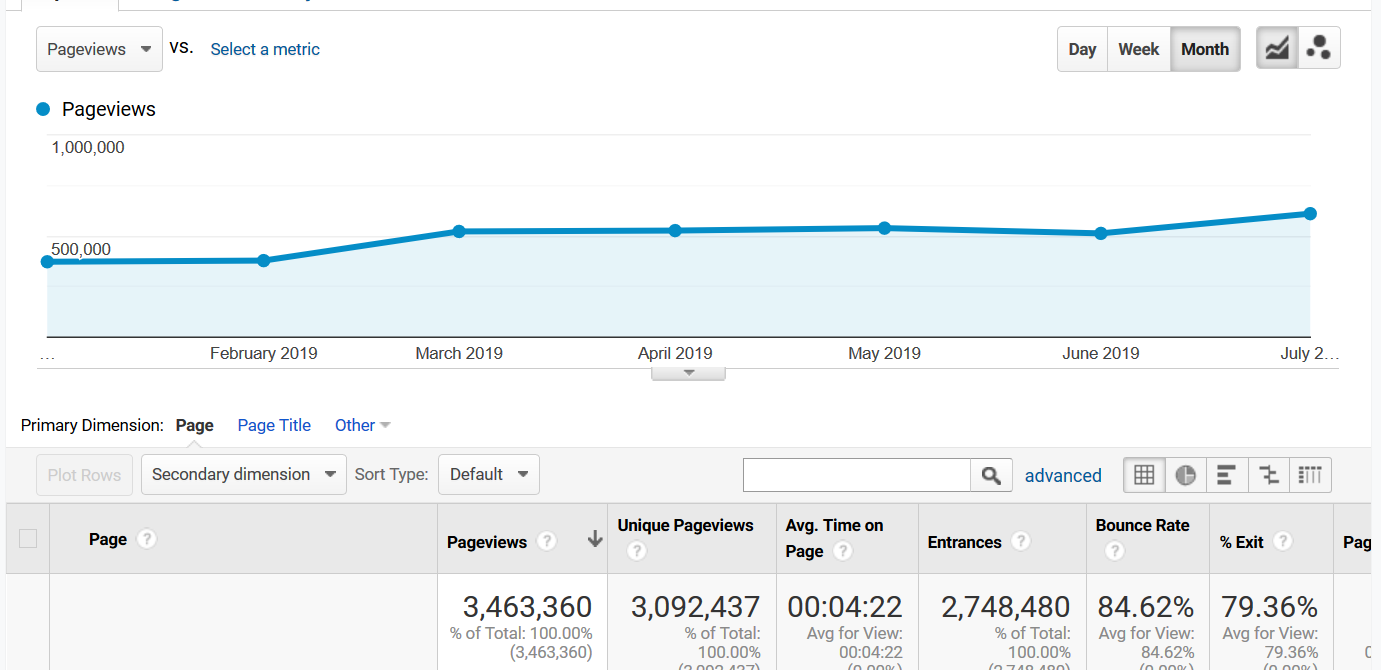Screen dimensions: 1381x670
Task: Select the performance bar view icon
Action: (1226, 475)
